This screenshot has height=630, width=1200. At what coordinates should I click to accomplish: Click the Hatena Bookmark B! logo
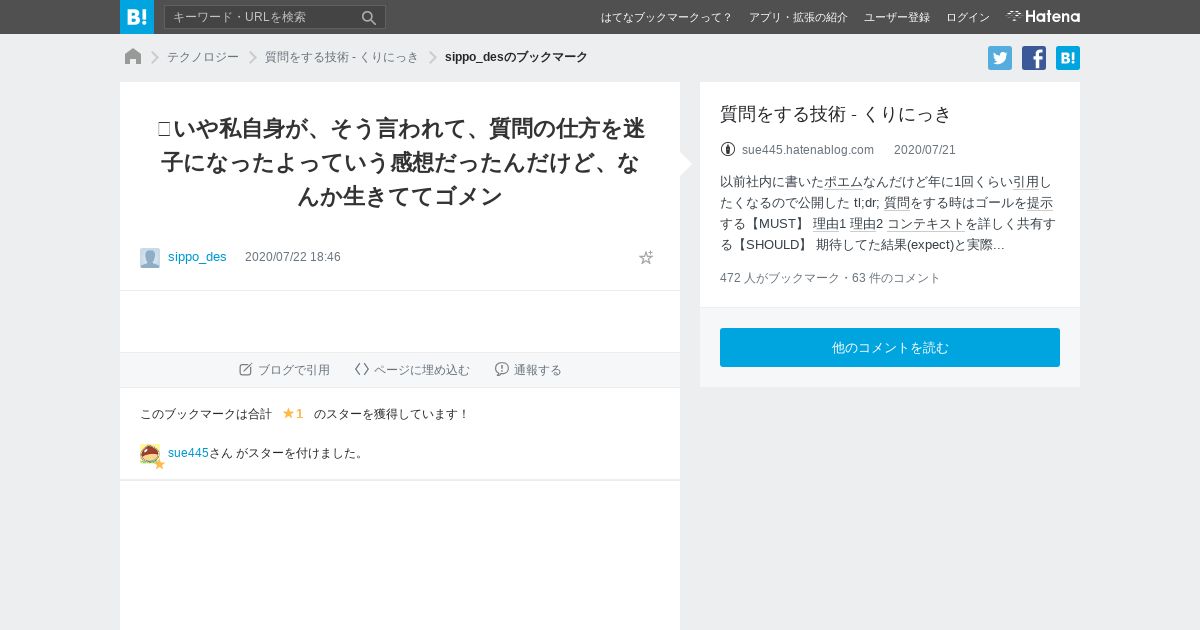137,17
